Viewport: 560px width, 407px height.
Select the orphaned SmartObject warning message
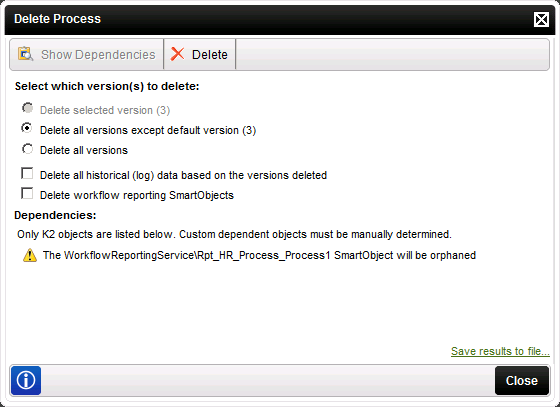(259, 255)
